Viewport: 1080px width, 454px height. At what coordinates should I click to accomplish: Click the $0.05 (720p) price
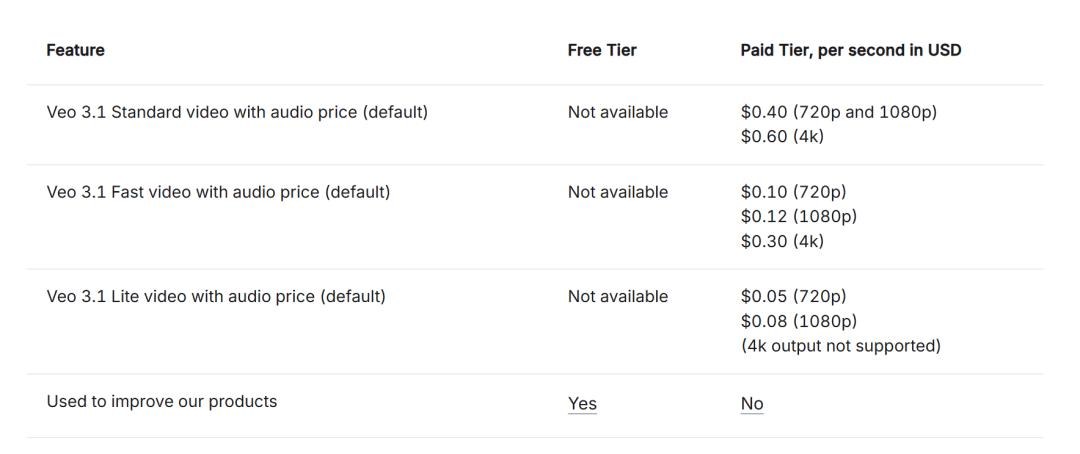pos(793,296)
